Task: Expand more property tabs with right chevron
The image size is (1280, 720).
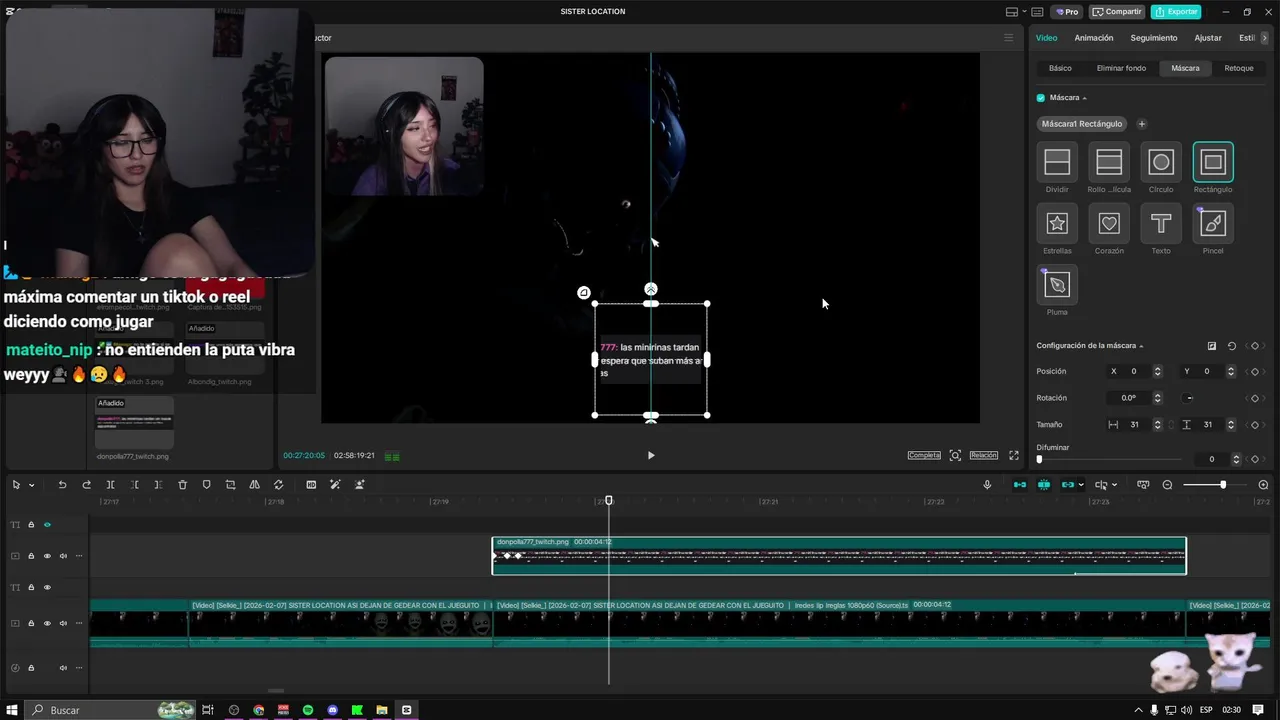Action: click(x=1264, y=38)
